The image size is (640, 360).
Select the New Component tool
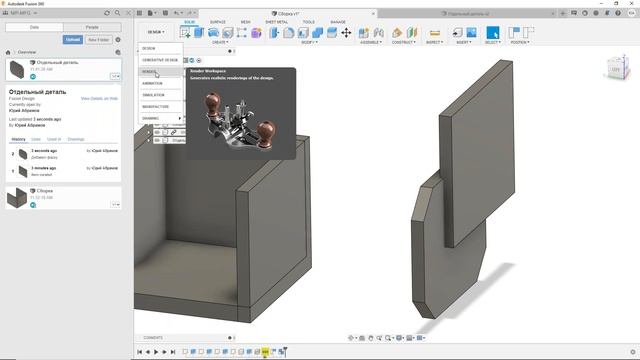click(364, 33)
